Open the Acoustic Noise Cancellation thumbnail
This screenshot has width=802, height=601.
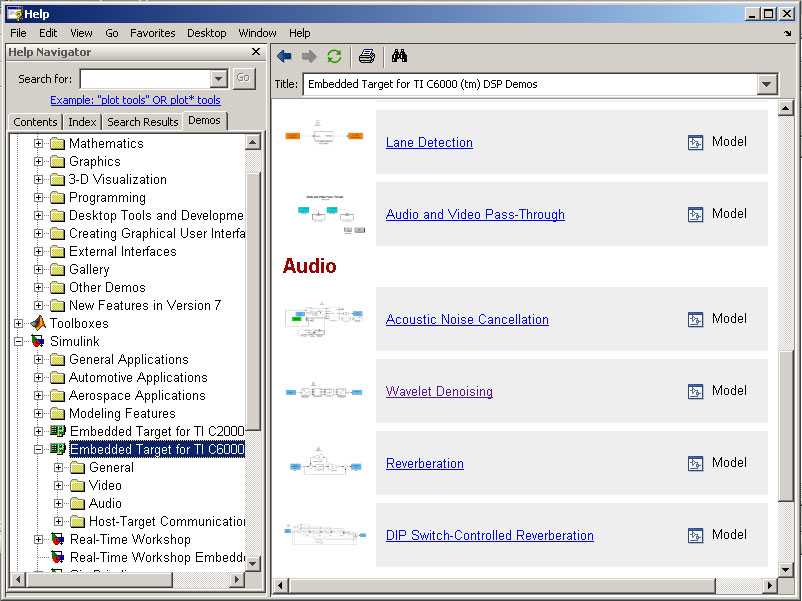(324, 319)
